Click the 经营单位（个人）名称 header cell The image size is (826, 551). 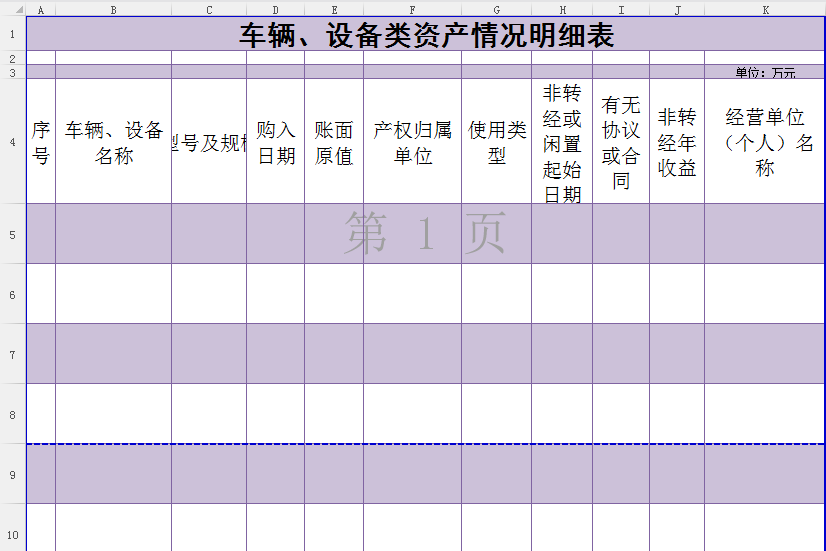(x=765, y=142)
